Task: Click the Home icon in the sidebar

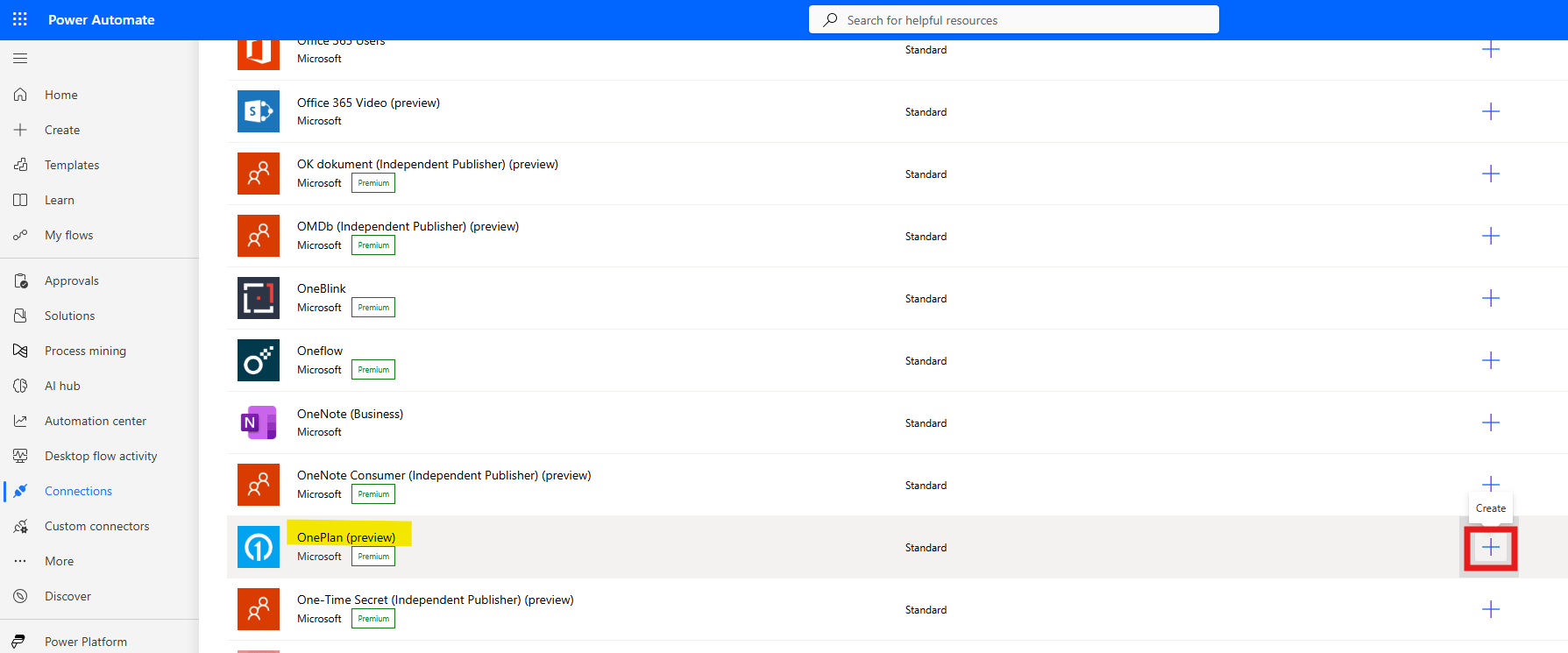Action: 20,95
